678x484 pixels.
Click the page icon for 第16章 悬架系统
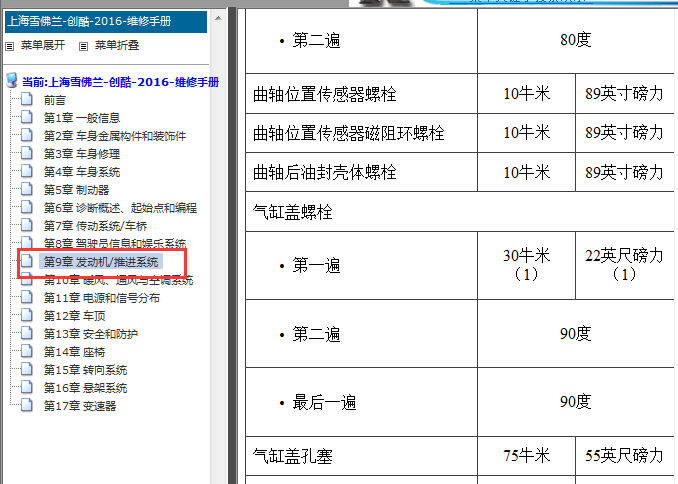coord(27,388)
